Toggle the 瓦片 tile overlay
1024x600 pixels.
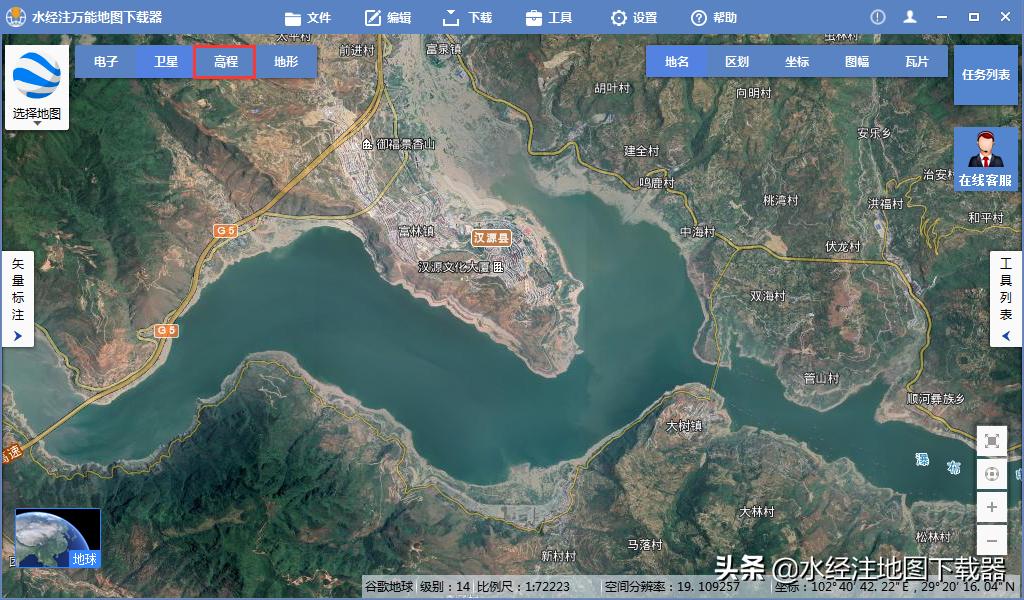pos(917,61)
